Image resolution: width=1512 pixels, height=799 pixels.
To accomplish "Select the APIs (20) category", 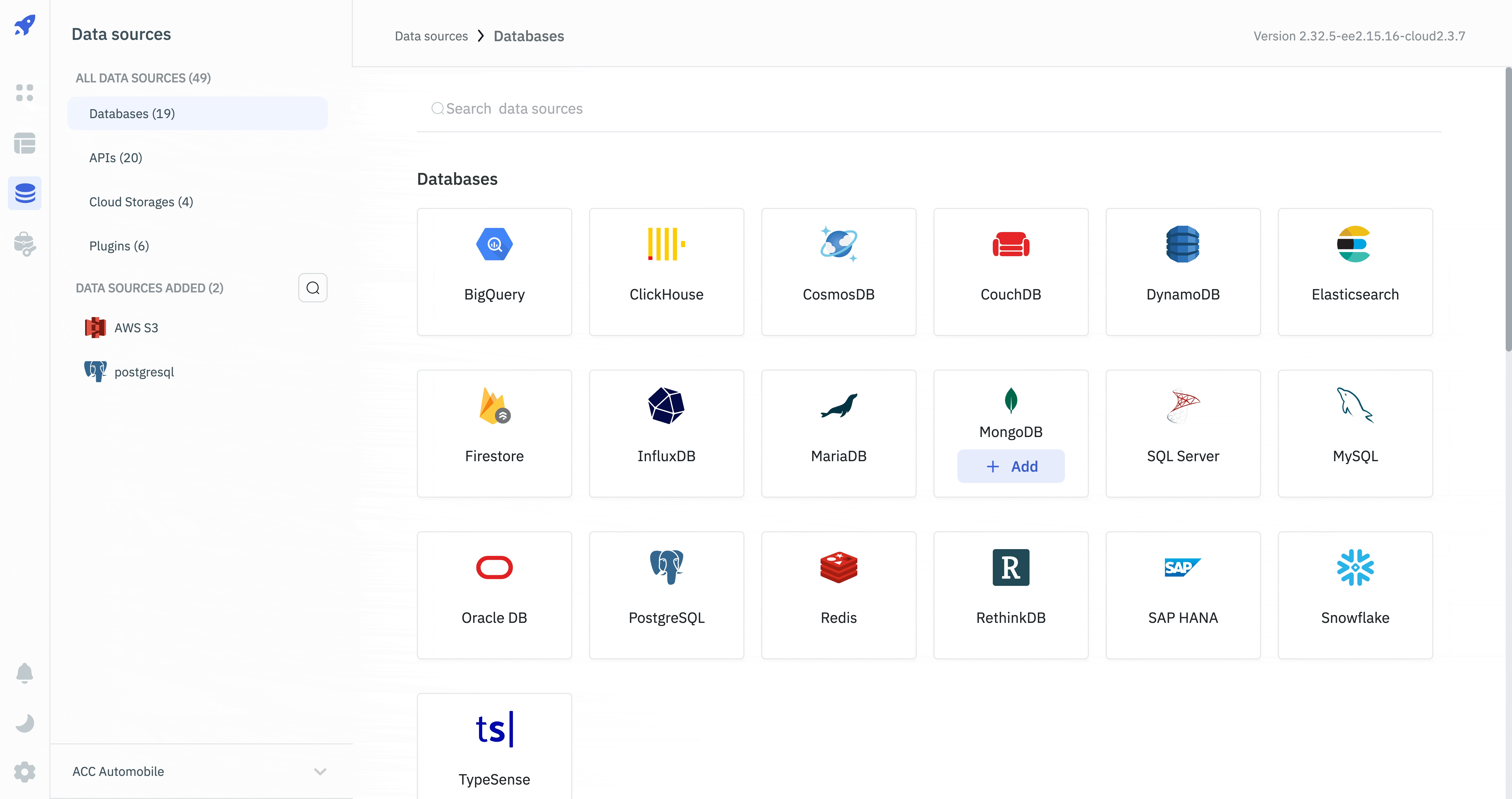I will tap(115, 157).
